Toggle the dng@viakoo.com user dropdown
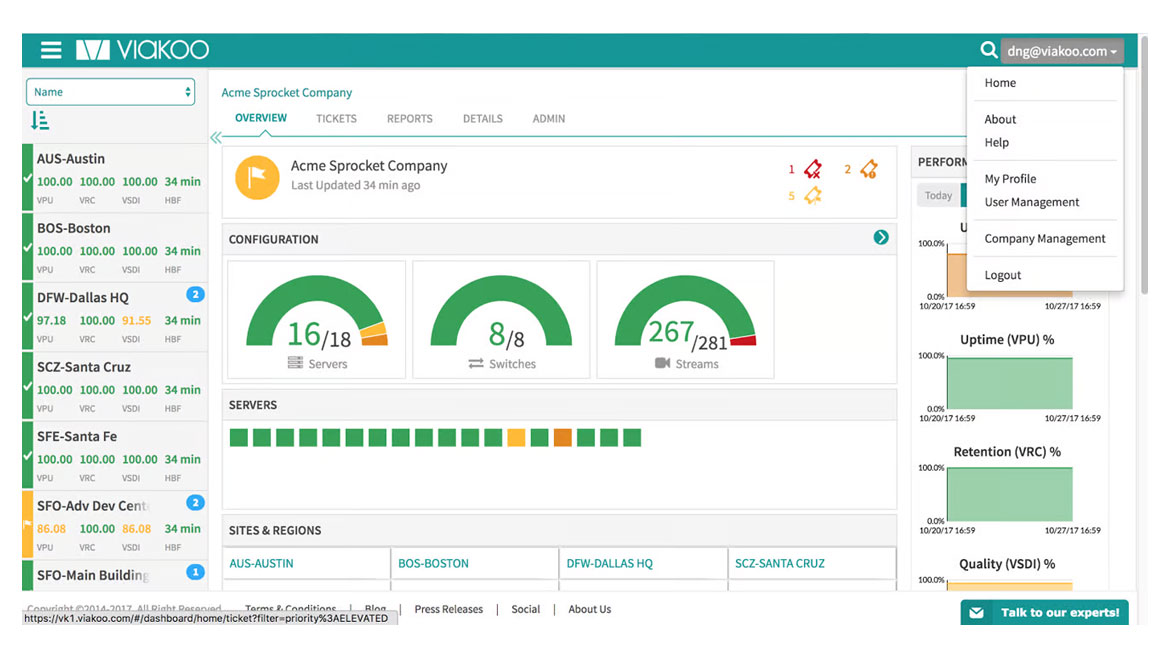The height and width of the screenshot is (658, 1170). pyautogui.click(x=1062, y=51)
